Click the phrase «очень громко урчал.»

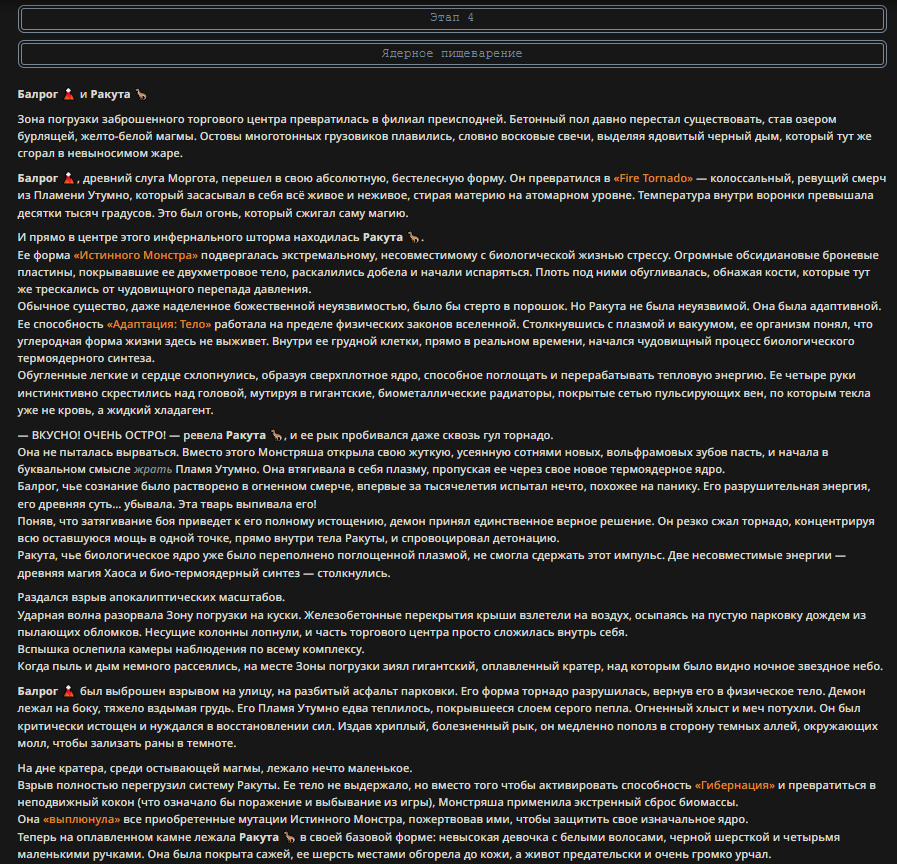[x=714, y=855]
